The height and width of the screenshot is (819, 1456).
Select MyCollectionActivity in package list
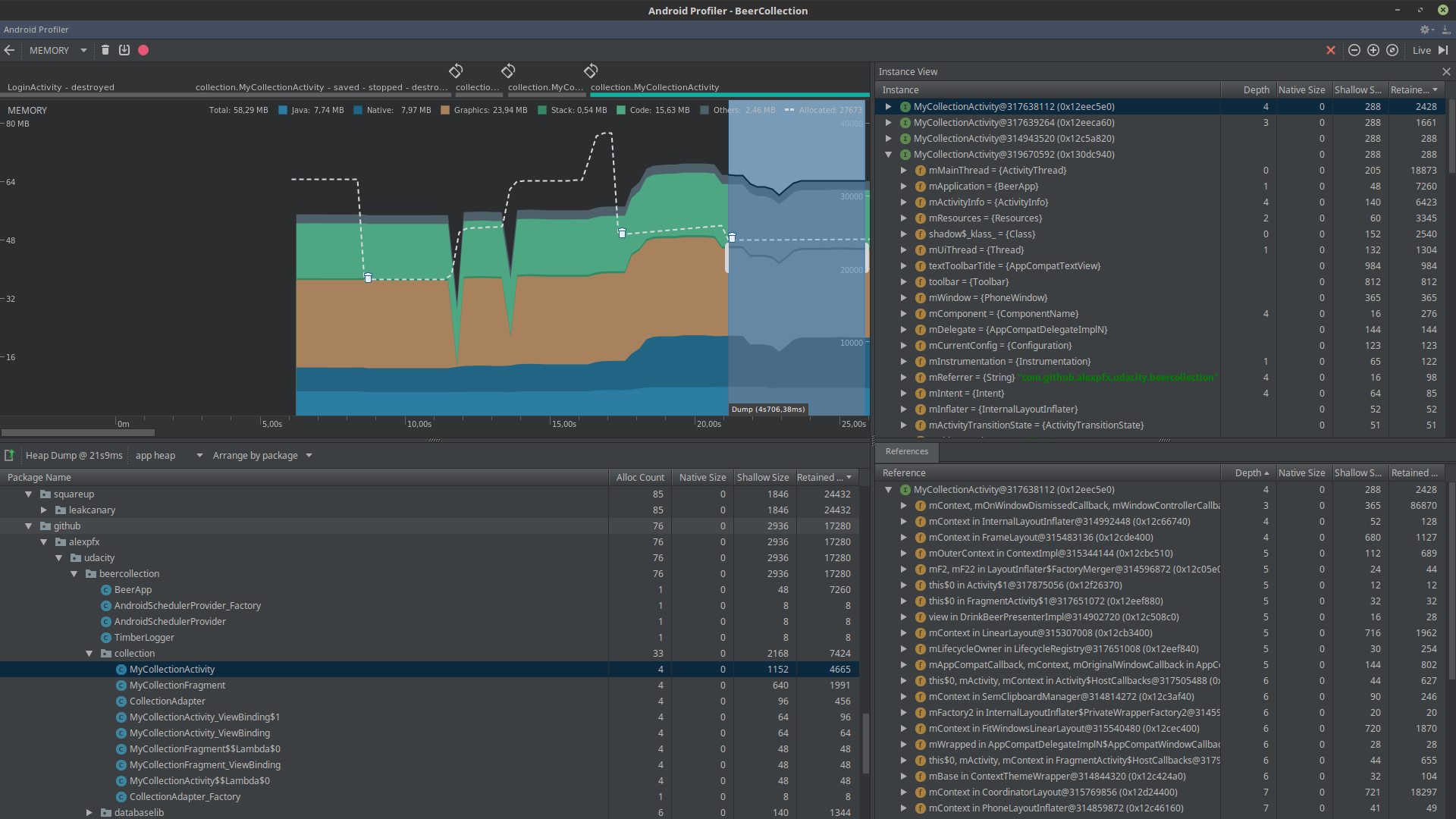pyautogui.click(x=172, y=669)
